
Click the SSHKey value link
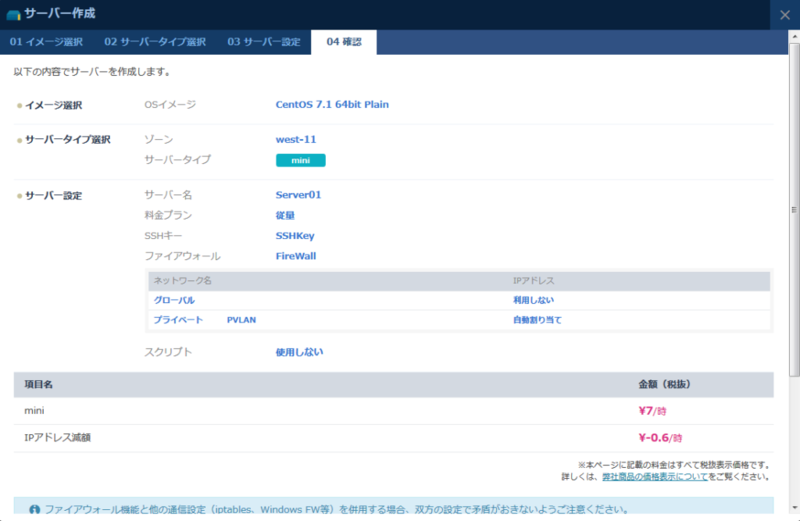click(294, 236)
